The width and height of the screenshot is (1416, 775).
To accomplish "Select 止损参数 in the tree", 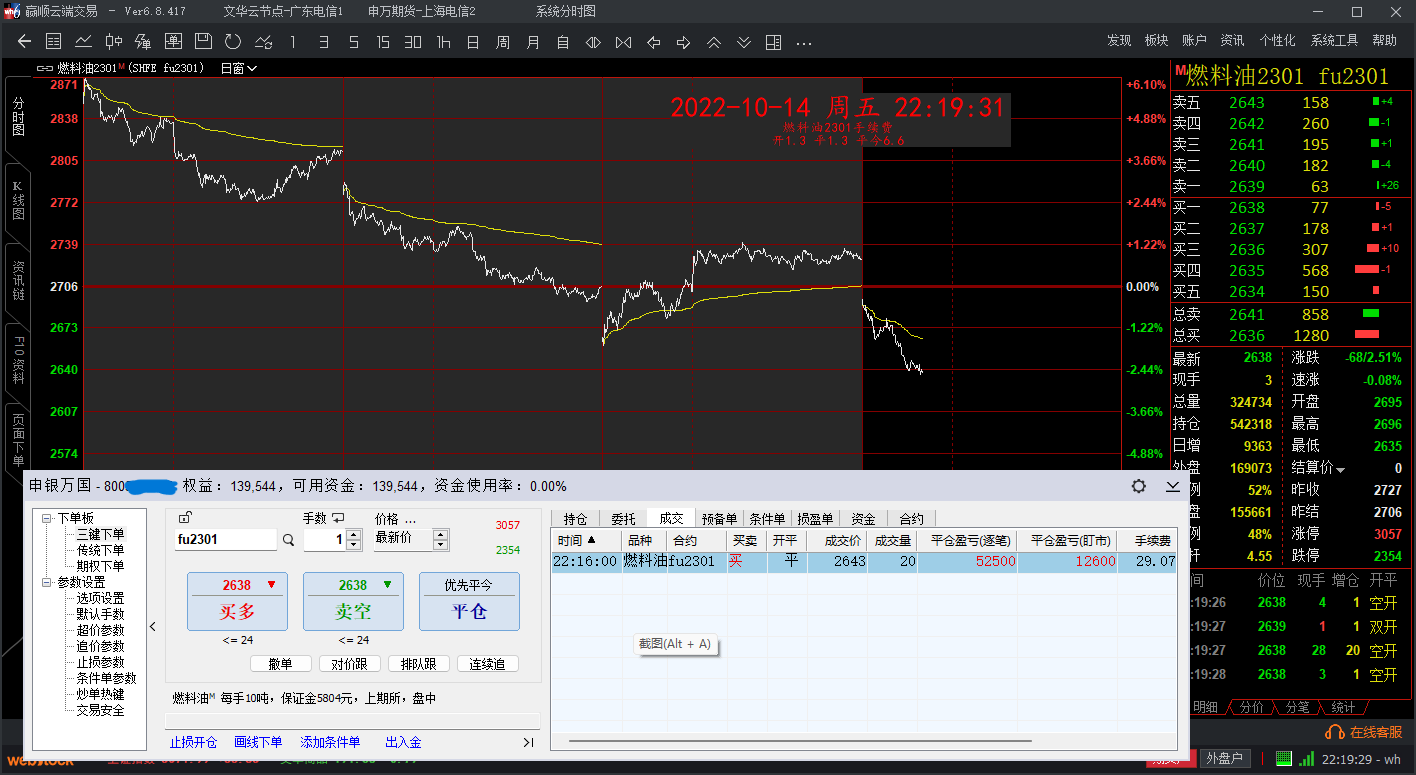I will point(100,662).
